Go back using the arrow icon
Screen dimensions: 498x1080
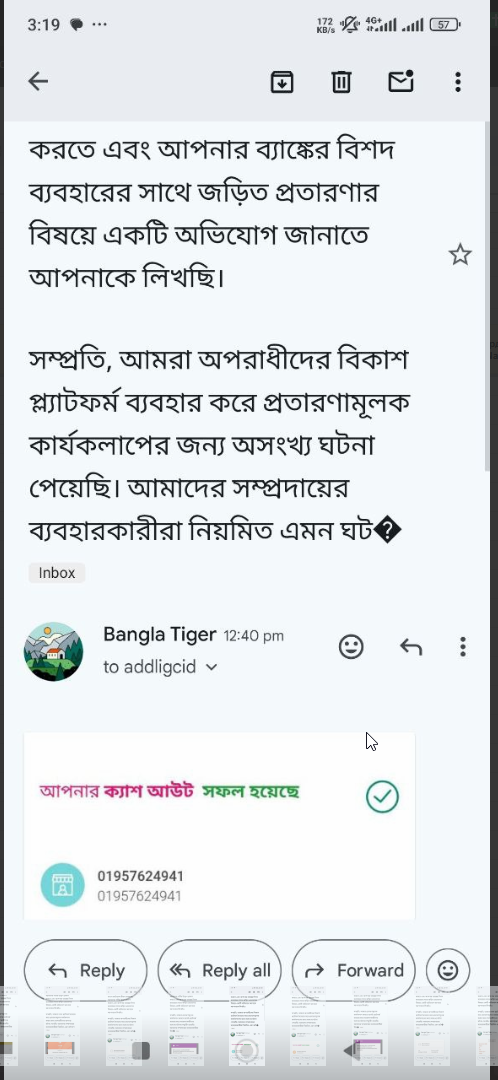coord(38,81)
